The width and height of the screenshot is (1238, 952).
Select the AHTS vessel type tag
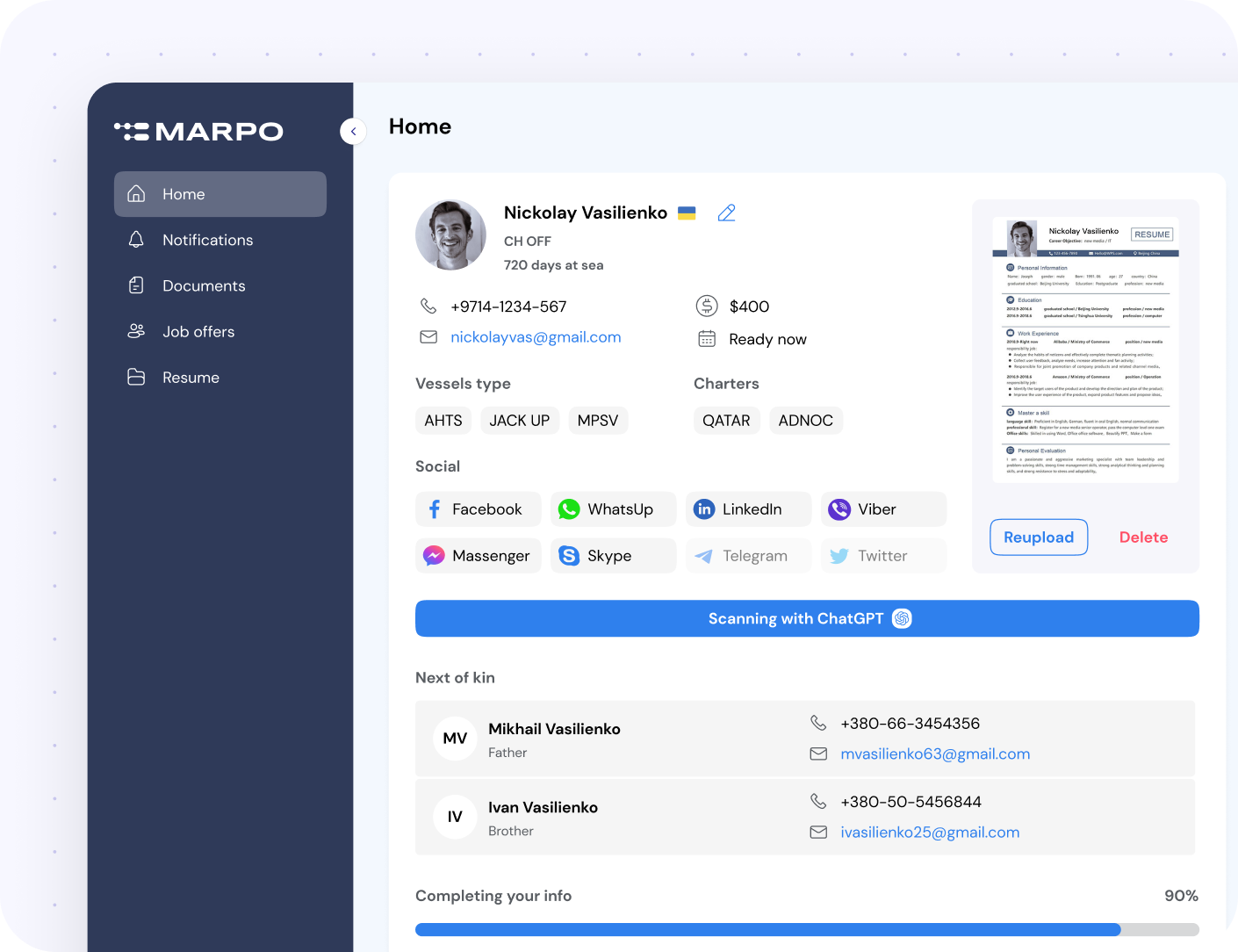pos(443,421)
